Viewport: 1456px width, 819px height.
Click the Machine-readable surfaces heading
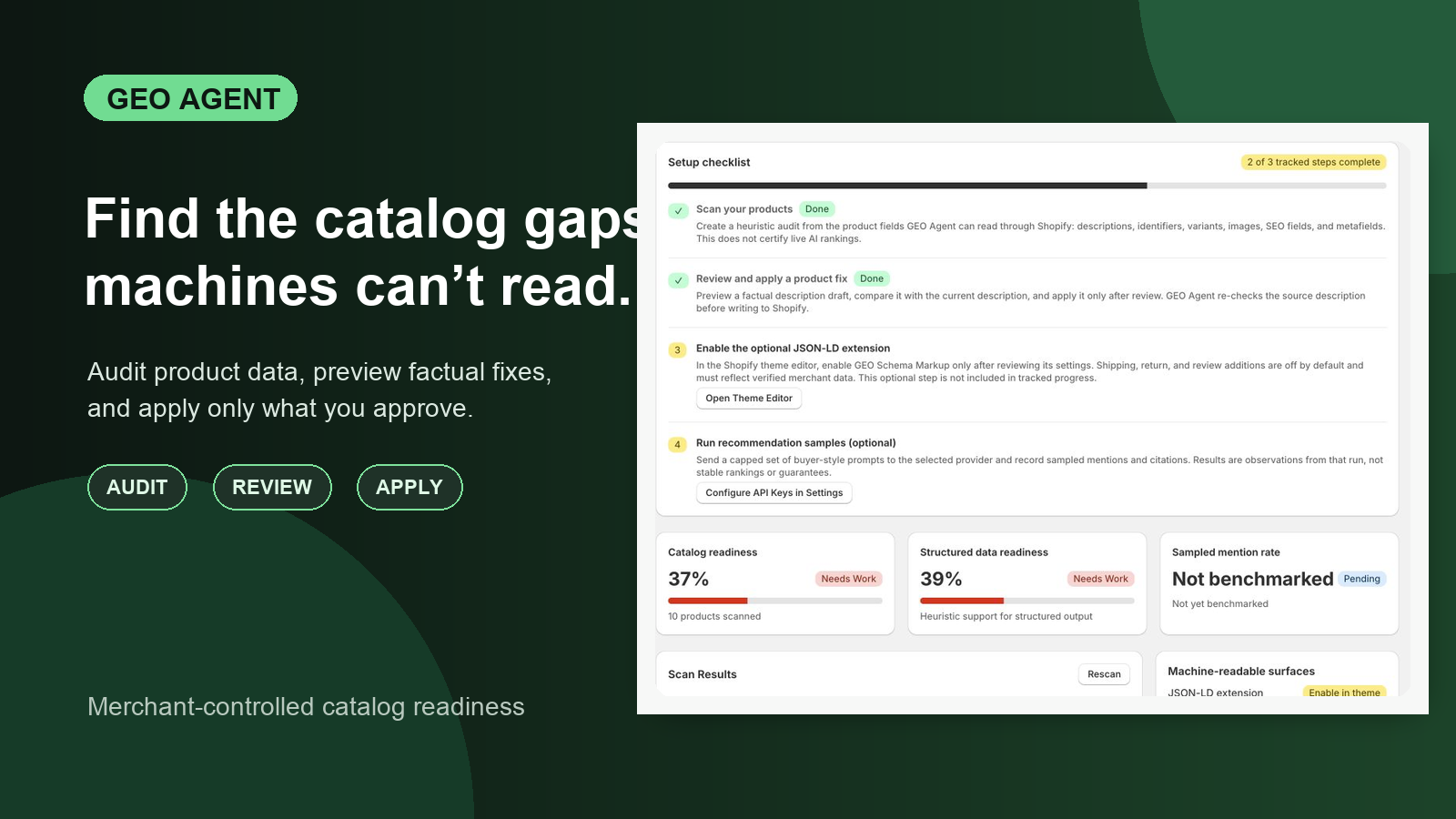[x=1241, y=672]
